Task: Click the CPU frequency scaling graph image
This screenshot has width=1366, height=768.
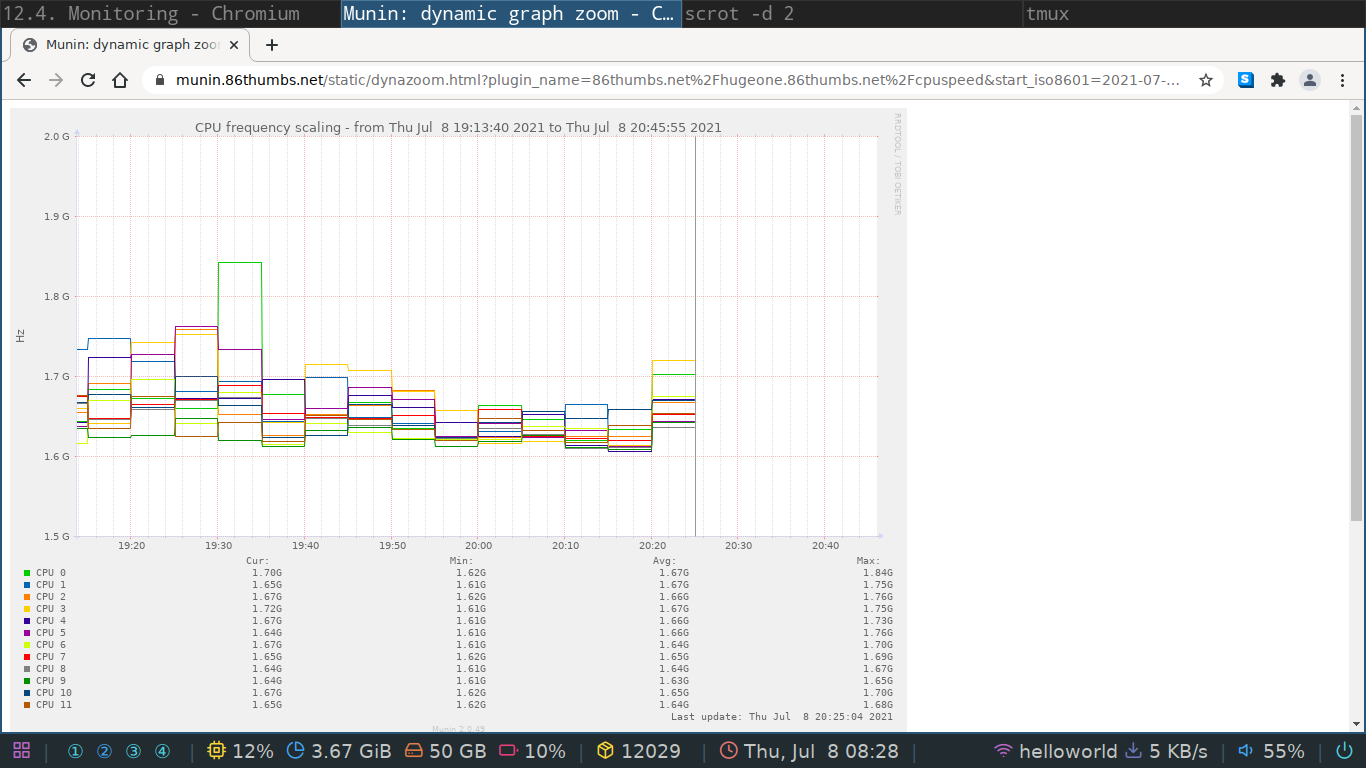Action: [x=458, y=422]
